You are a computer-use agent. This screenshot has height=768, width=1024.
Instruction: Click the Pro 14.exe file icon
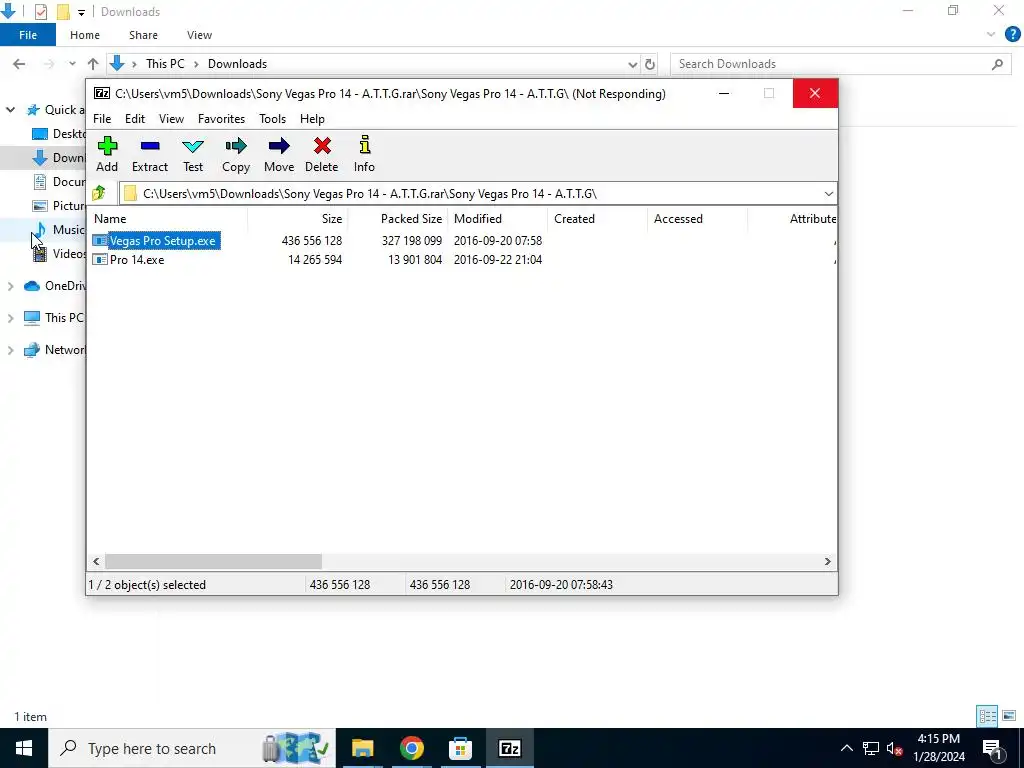pyautogui.click(x=100, y=260)
